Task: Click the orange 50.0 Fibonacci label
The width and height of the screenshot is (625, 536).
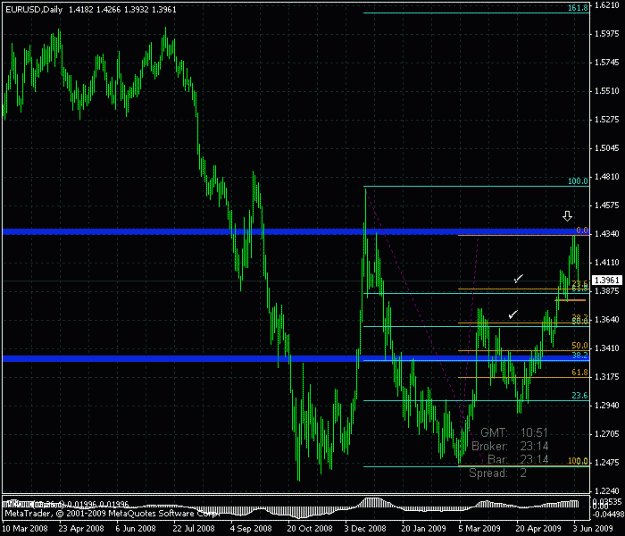Action: [580, 346]
